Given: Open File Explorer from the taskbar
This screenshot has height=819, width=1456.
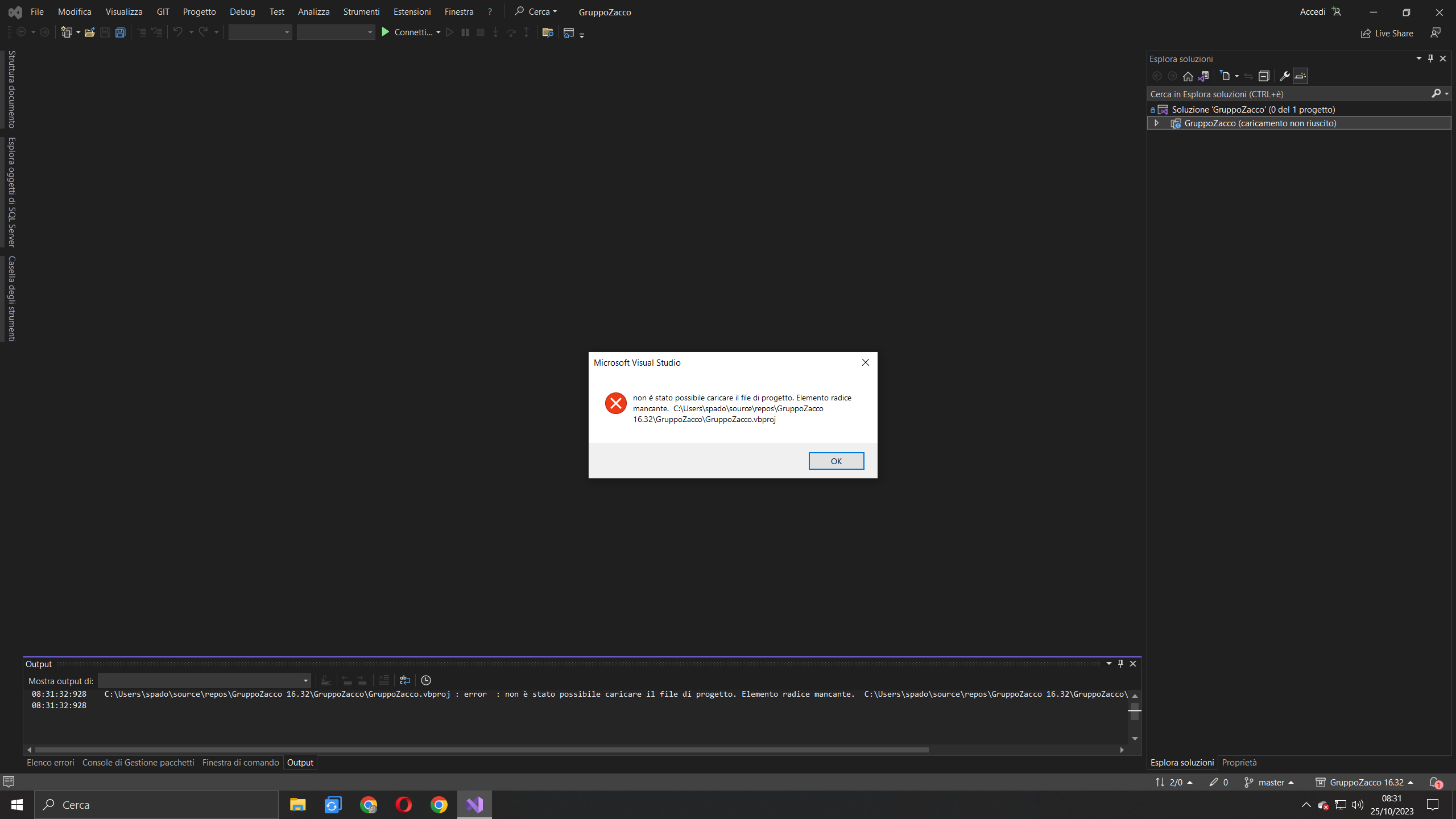Looking at the screenshot, I should coord(297,805).
